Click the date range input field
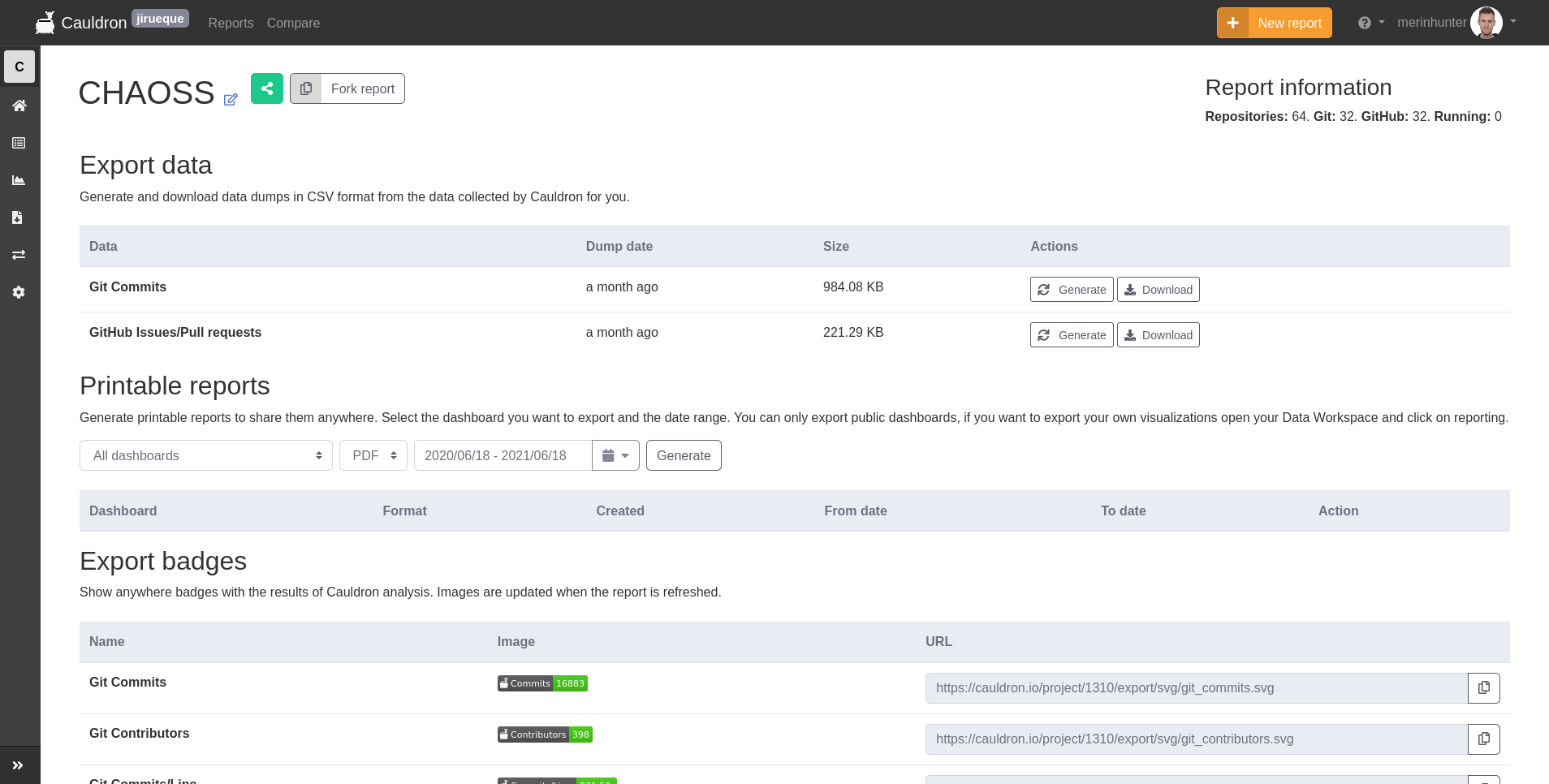Image resolution: width=1549 pixels, height=784 pixels. [x=503, y=455]
